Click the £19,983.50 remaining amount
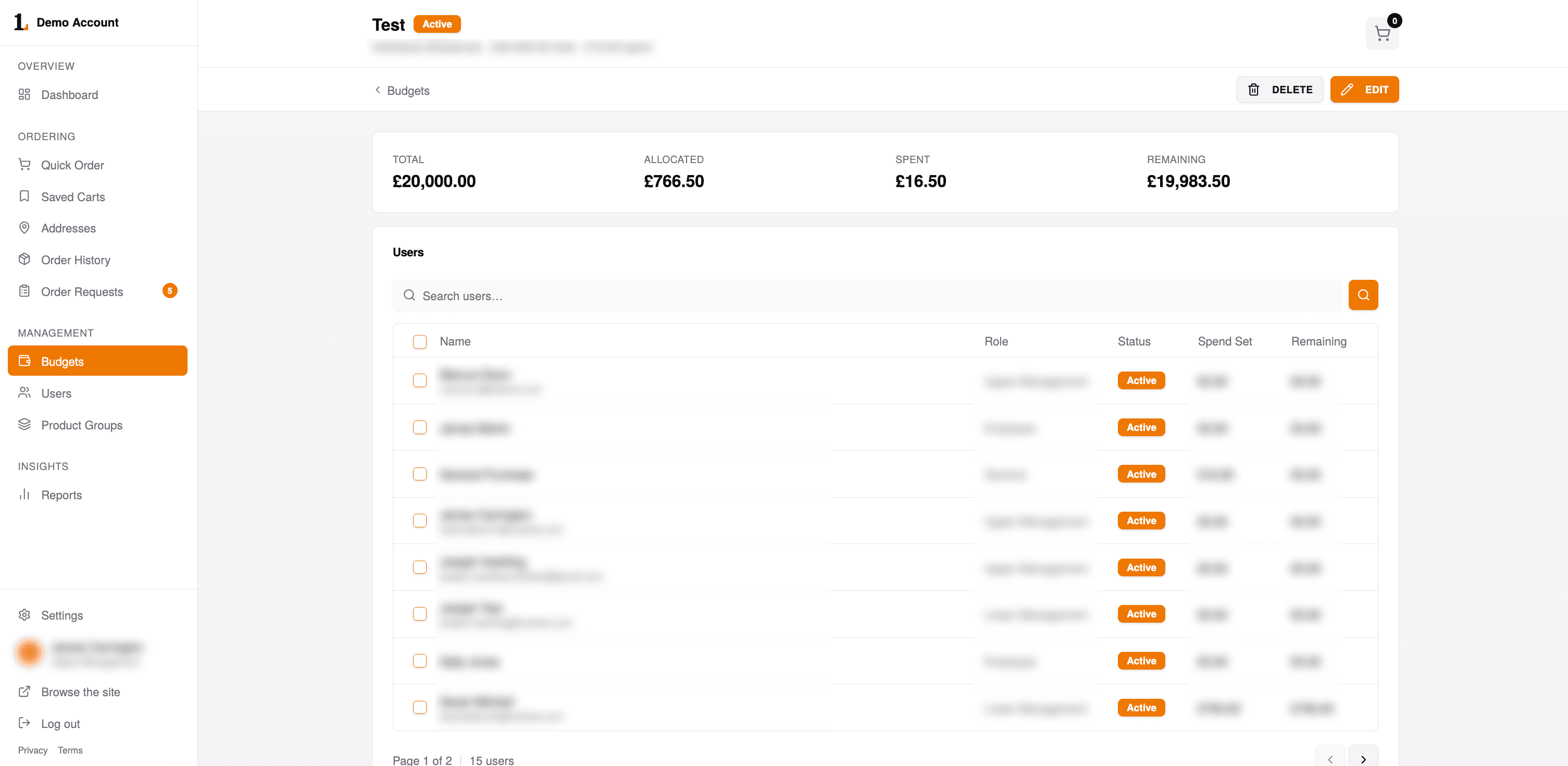The height and width of the screenshot is (766, 1568). click(1188, 181)
